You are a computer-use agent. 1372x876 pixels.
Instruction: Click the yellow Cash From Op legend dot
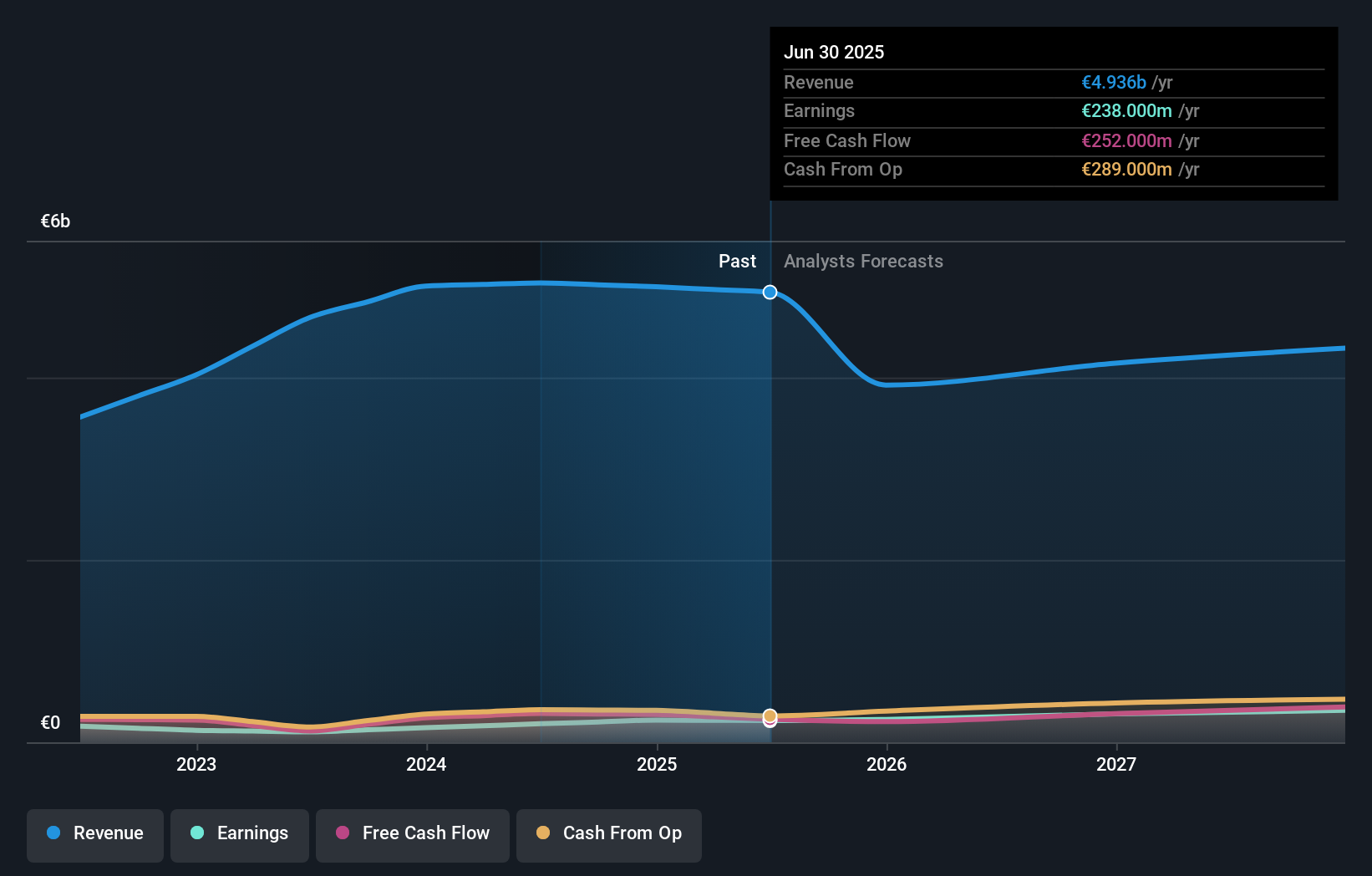(544, 833)
